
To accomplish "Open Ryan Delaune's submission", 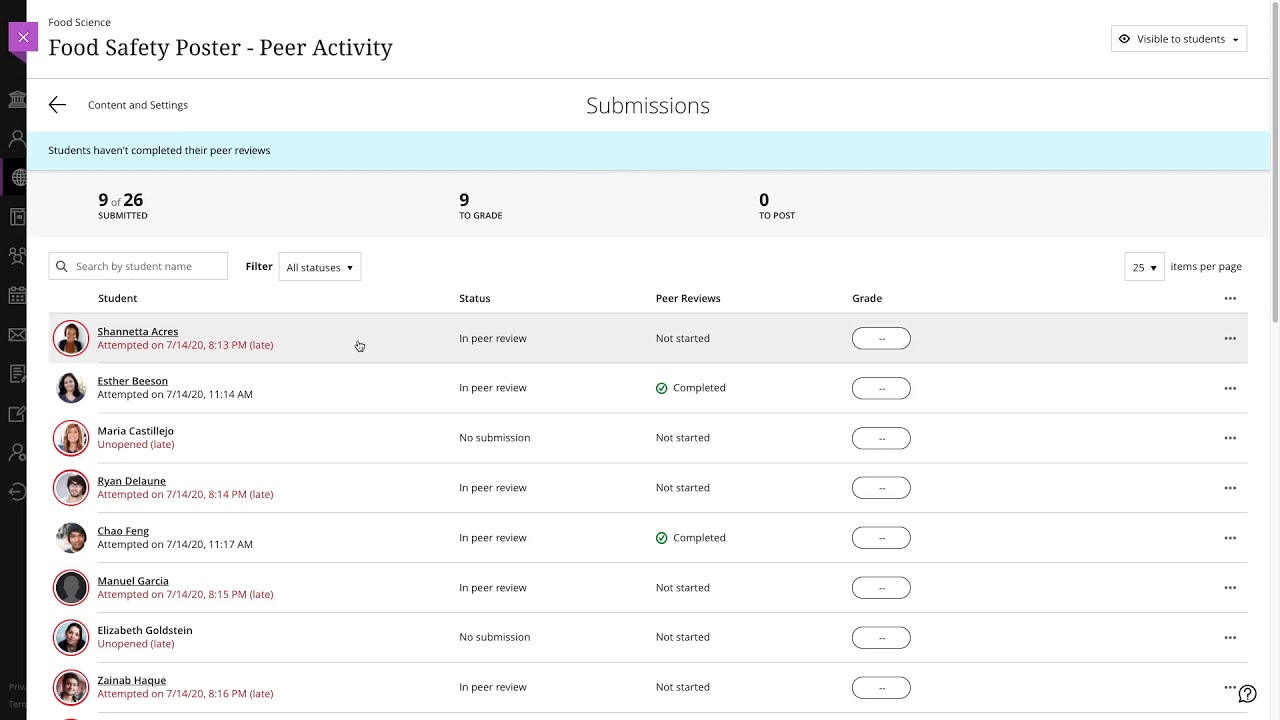I will tap(131, 481).
